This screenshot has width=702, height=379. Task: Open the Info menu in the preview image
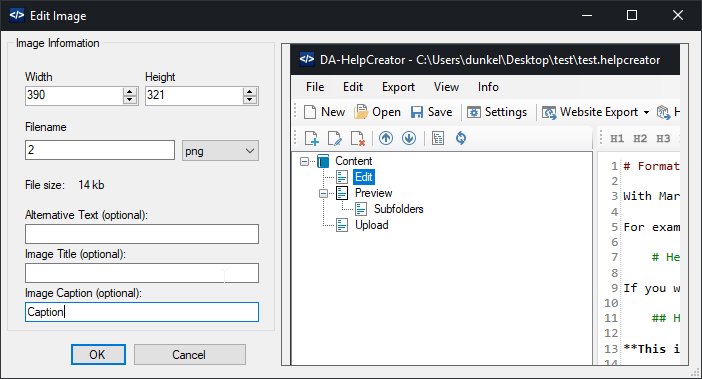tap(488, 87)
